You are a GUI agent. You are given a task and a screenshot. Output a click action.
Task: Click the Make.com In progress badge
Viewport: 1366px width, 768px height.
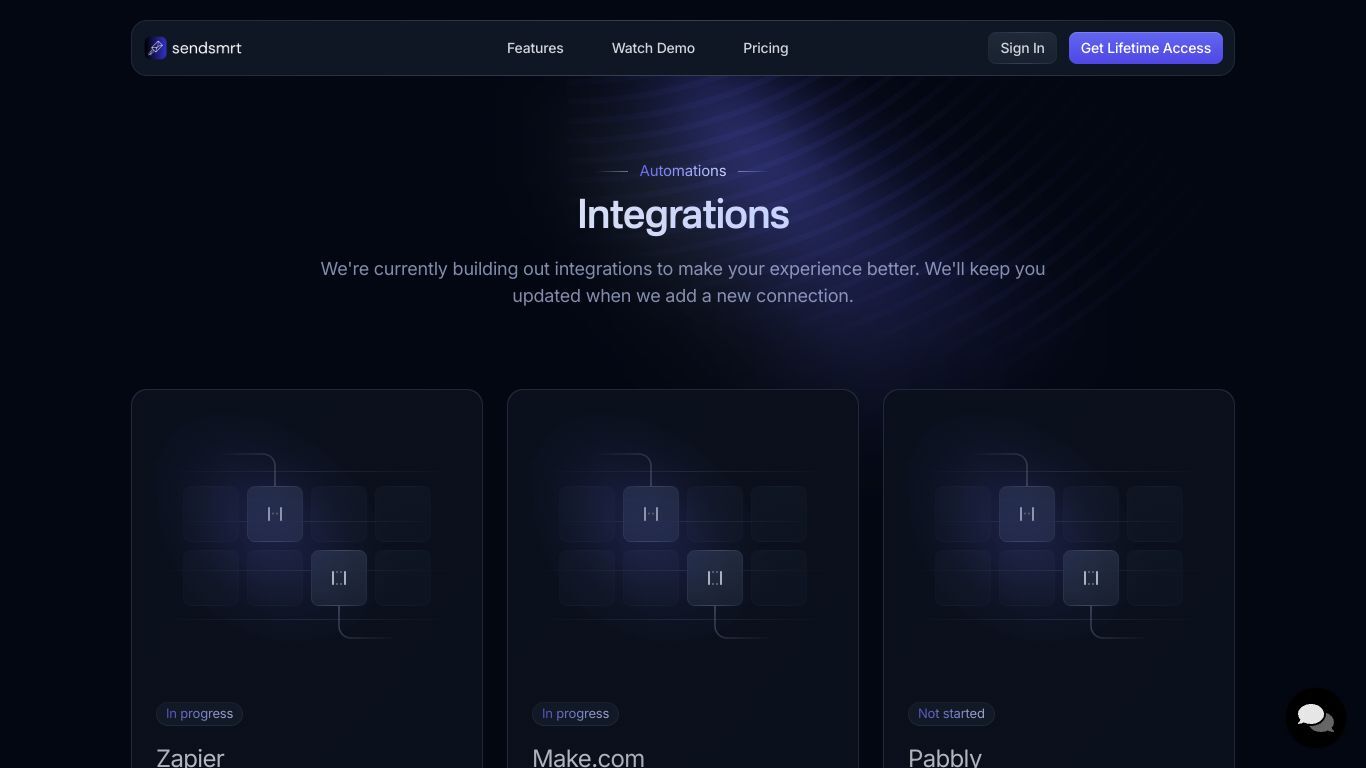coord(575,714)
